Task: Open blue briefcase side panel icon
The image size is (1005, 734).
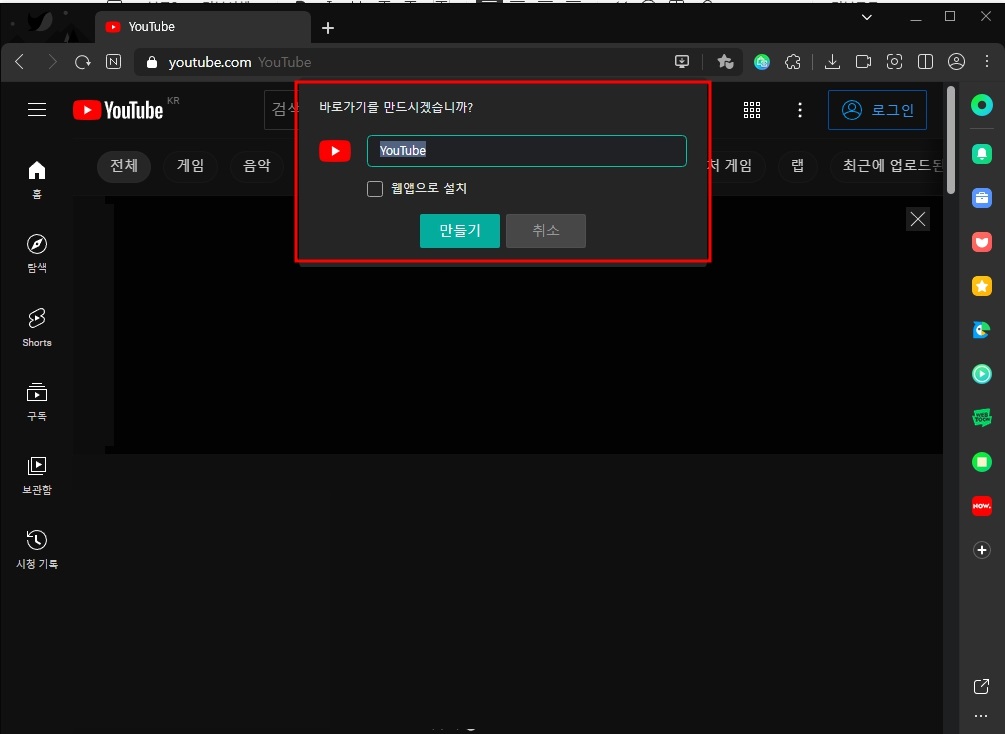Action: pyautogui.click(x=982, y=198)
